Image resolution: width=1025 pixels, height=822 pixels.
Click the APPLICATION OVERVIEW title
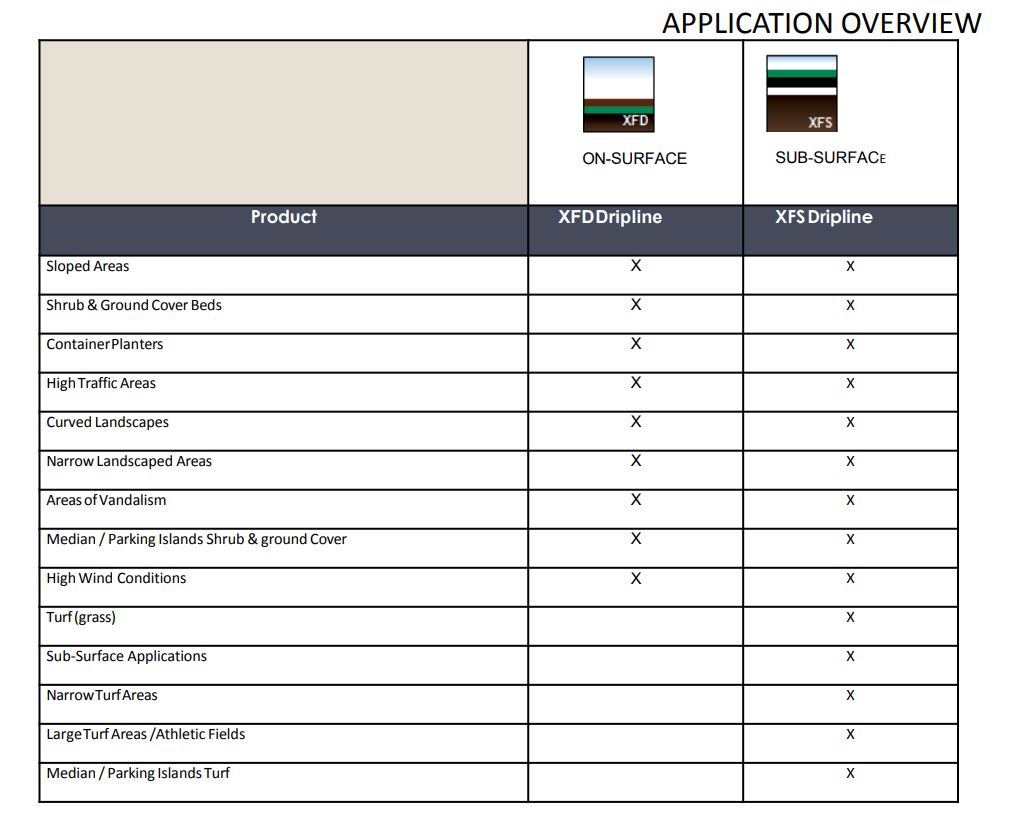coord(822,24)
